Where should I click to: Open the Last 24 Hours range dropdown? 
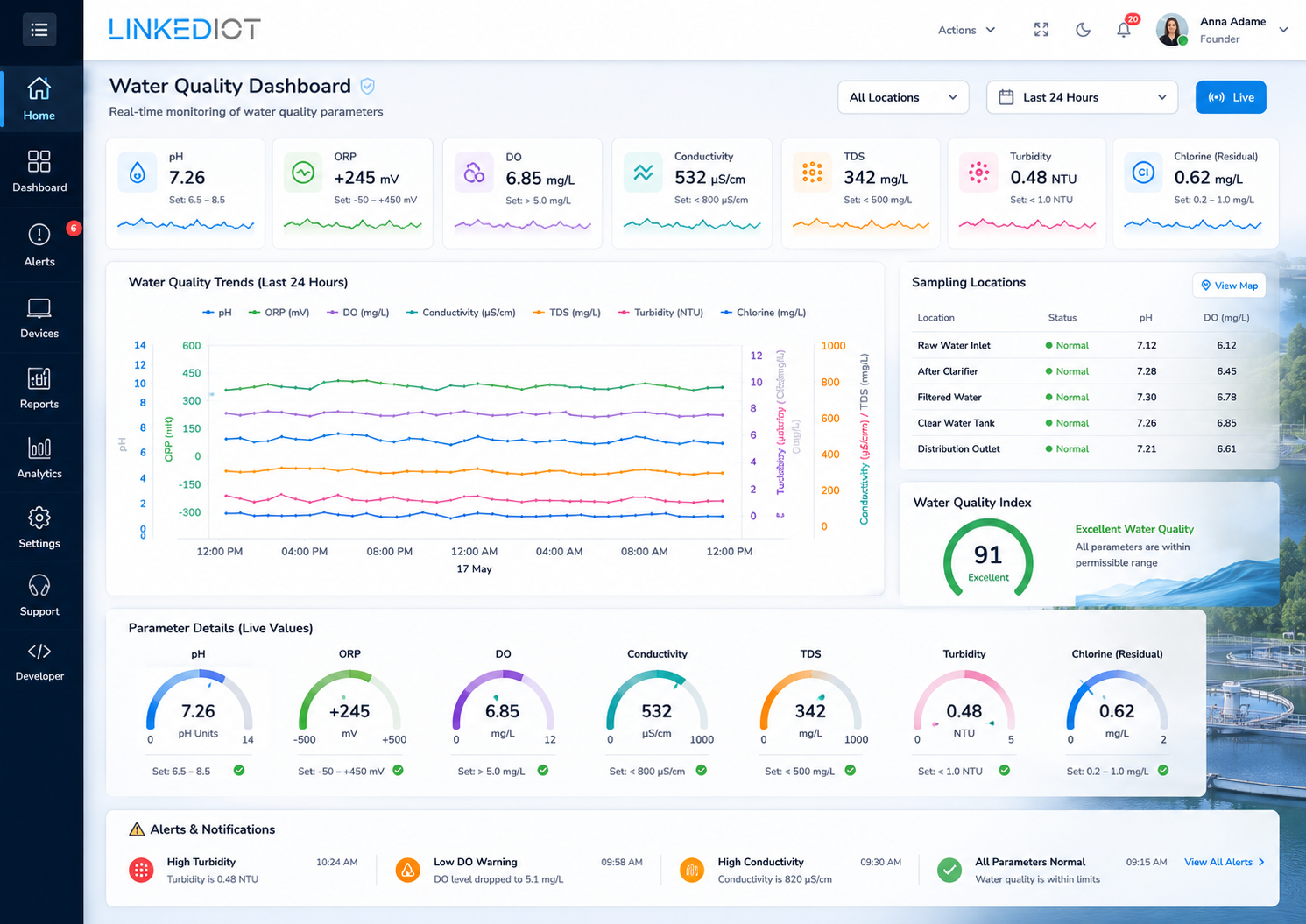tap(1082, 97)
